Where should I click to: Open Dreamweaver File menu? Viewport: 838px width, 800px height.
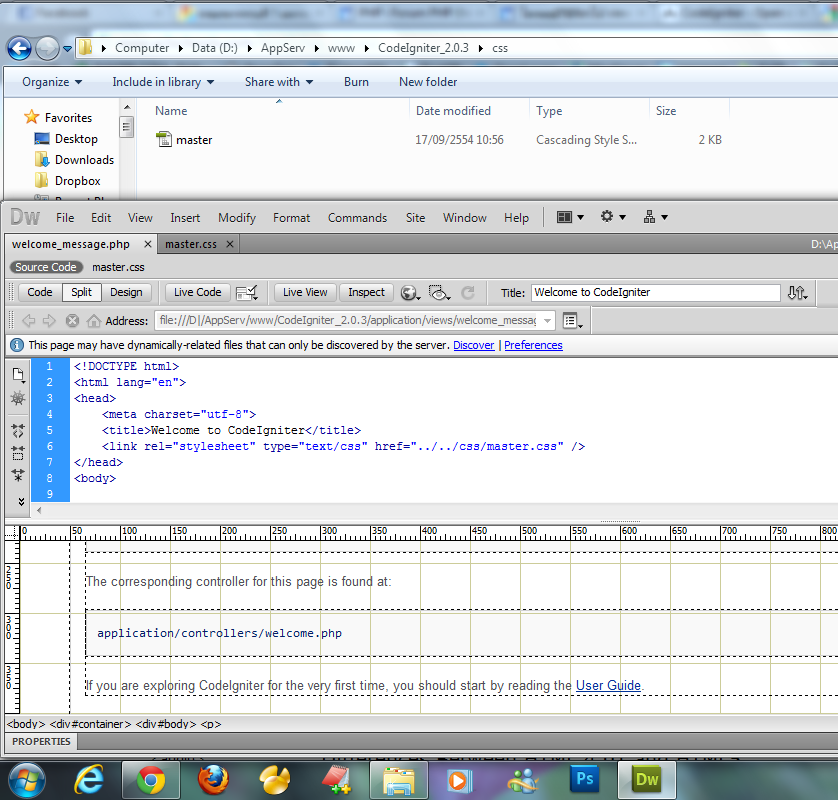(x=65, y=218)
